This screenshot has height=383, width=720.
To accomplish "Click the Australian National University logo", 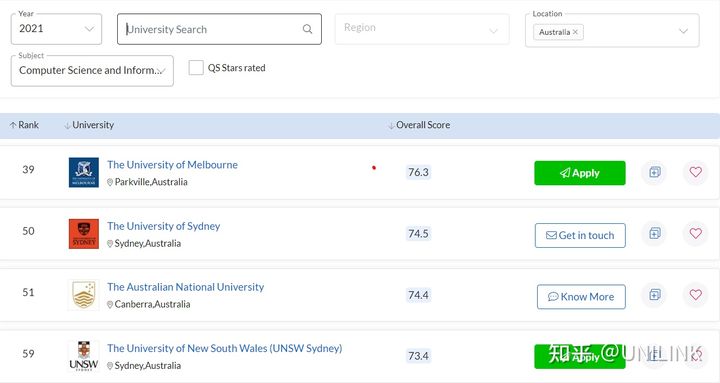I will tap(84, 295).
